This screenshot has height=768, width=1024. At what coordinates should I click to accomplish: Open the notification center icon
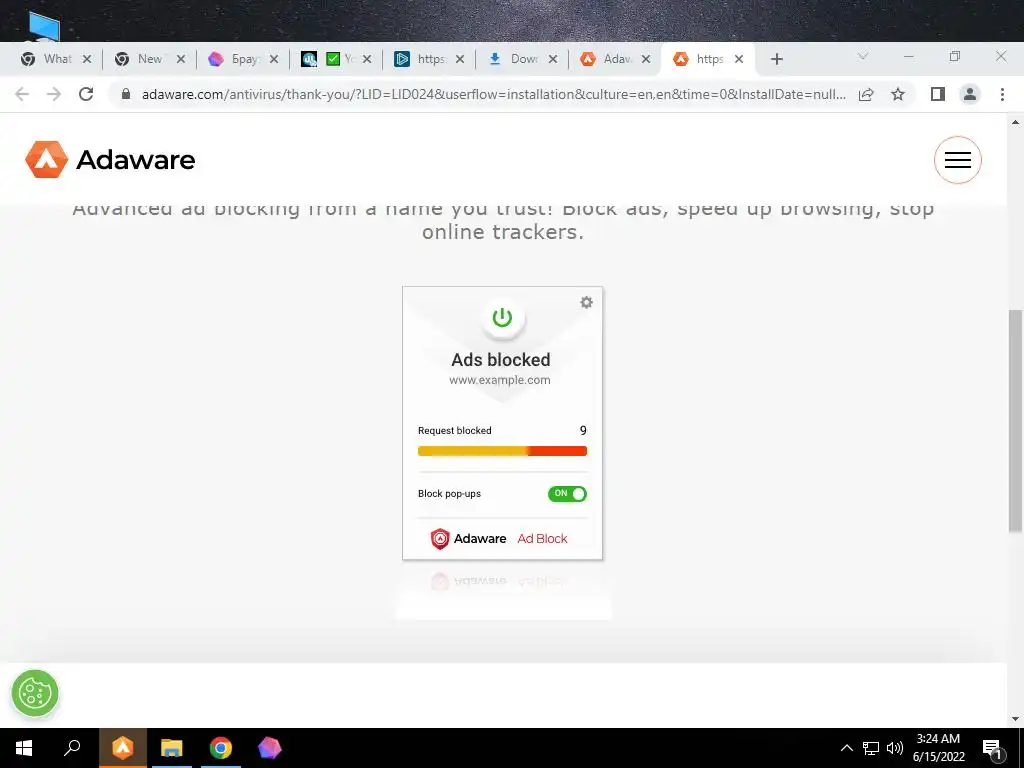coord(992,749)
